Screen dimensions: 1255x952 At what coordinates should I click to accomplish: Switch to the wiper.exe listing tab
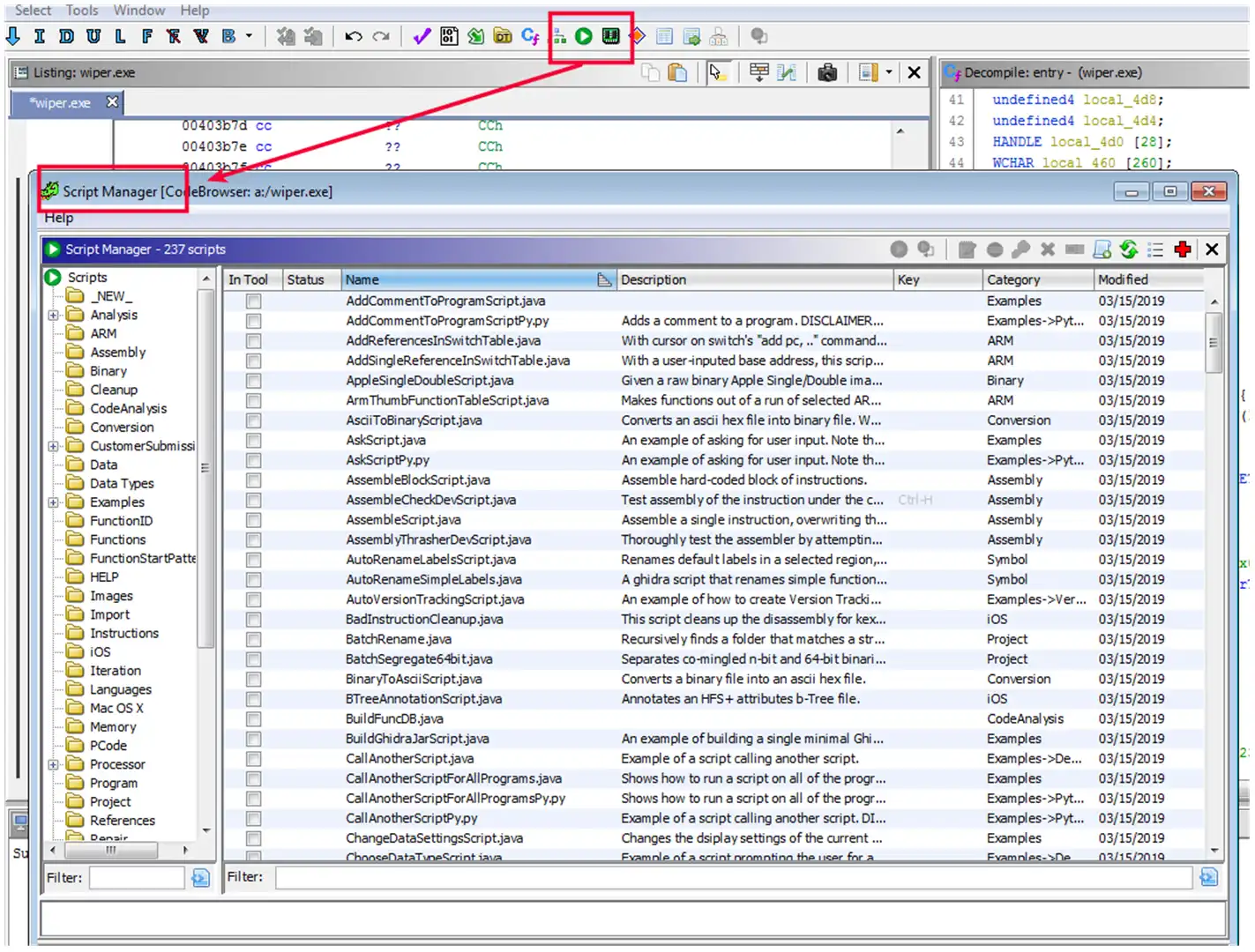click(60, 102)
